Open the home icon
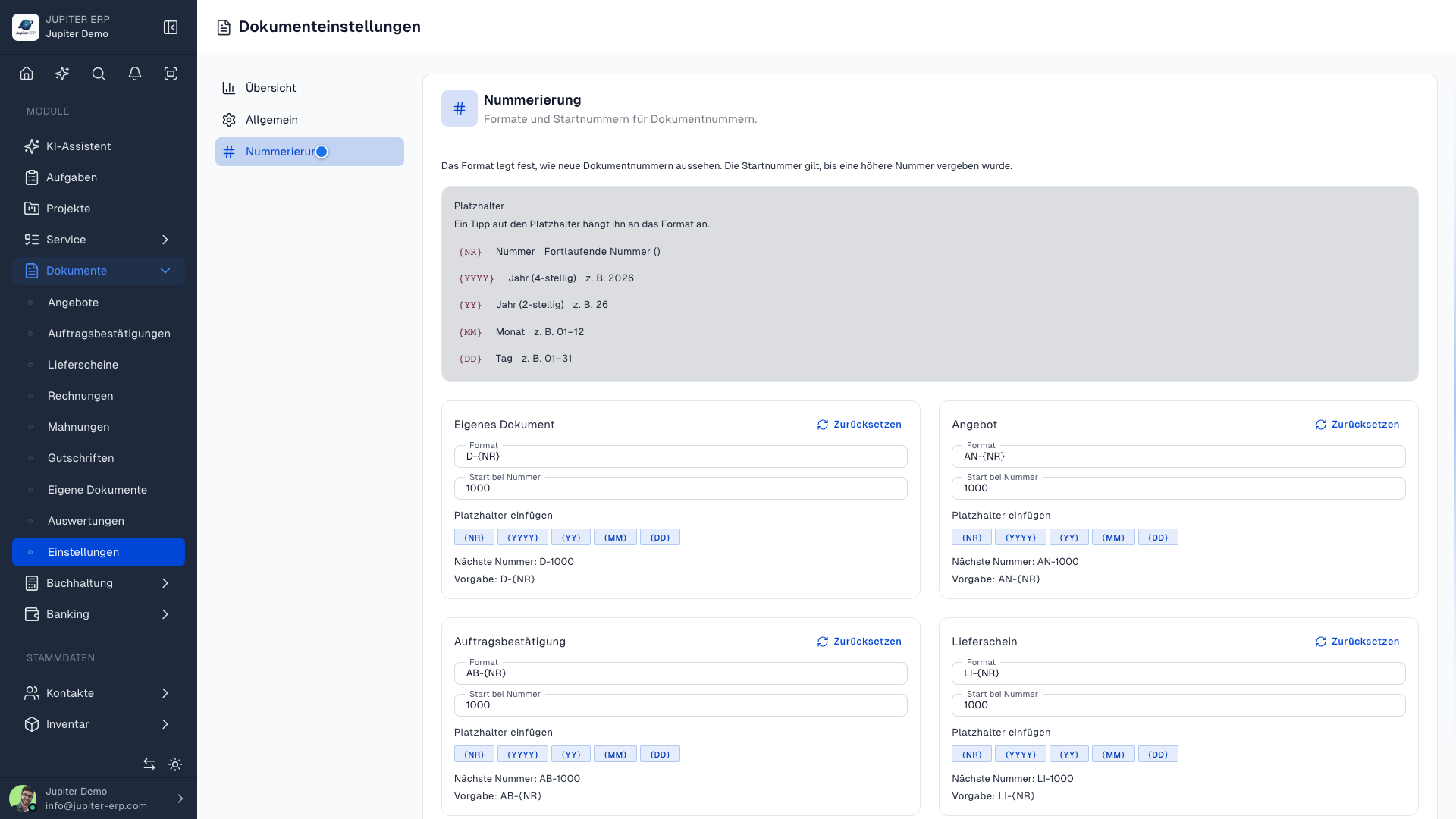Image resolution: width=1456 pixels, height=819 pixels. pyautogui.click(x=27, y=74)
